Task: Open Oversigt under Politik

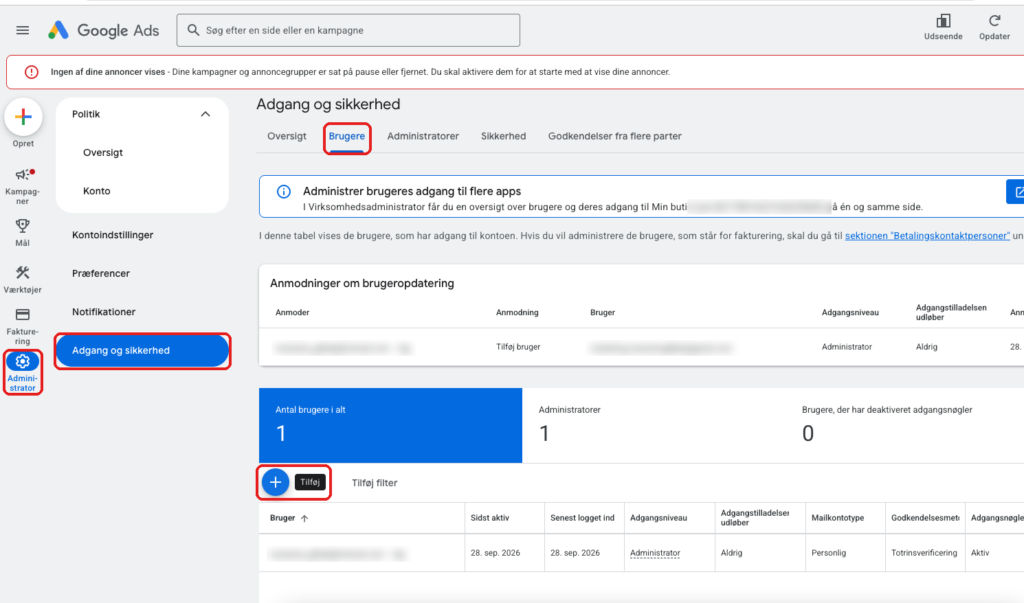Action: [x=103, y=152]
